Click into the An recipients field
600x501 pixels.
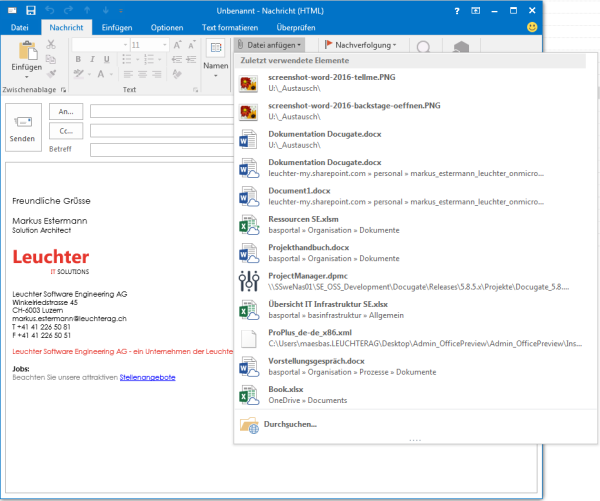pos(162,111)
